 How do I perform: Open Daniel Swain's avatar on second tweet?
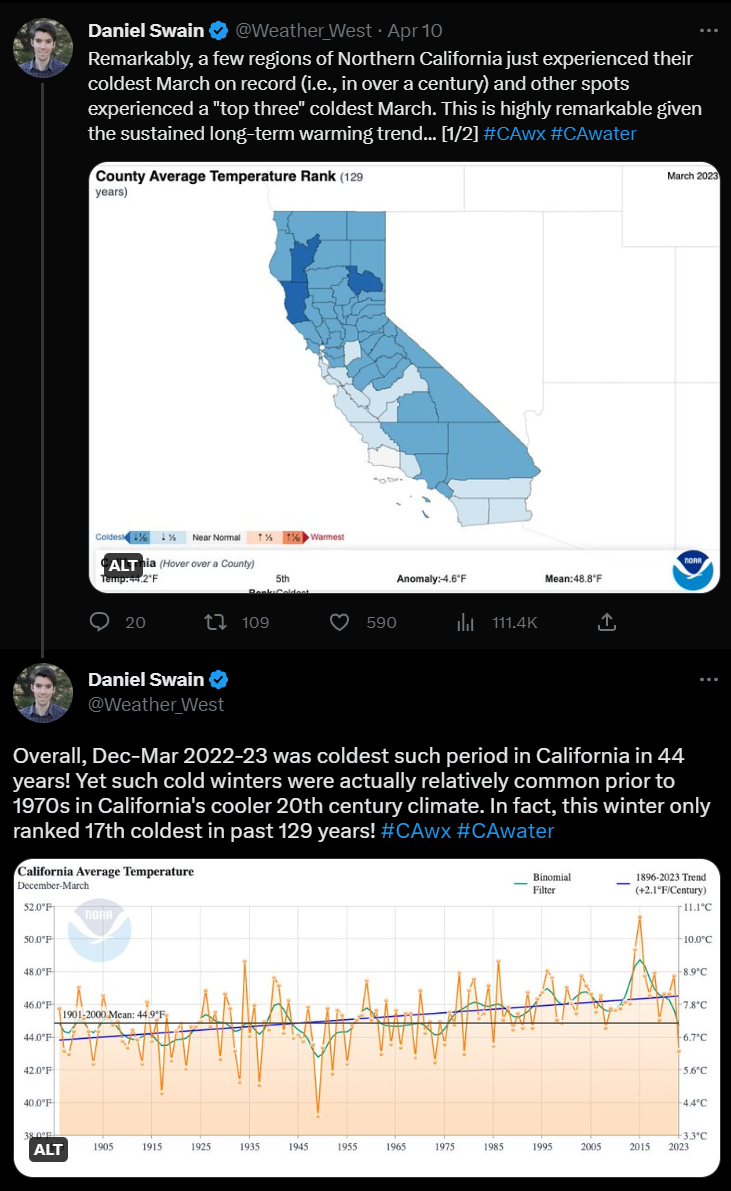coord(43,692)
